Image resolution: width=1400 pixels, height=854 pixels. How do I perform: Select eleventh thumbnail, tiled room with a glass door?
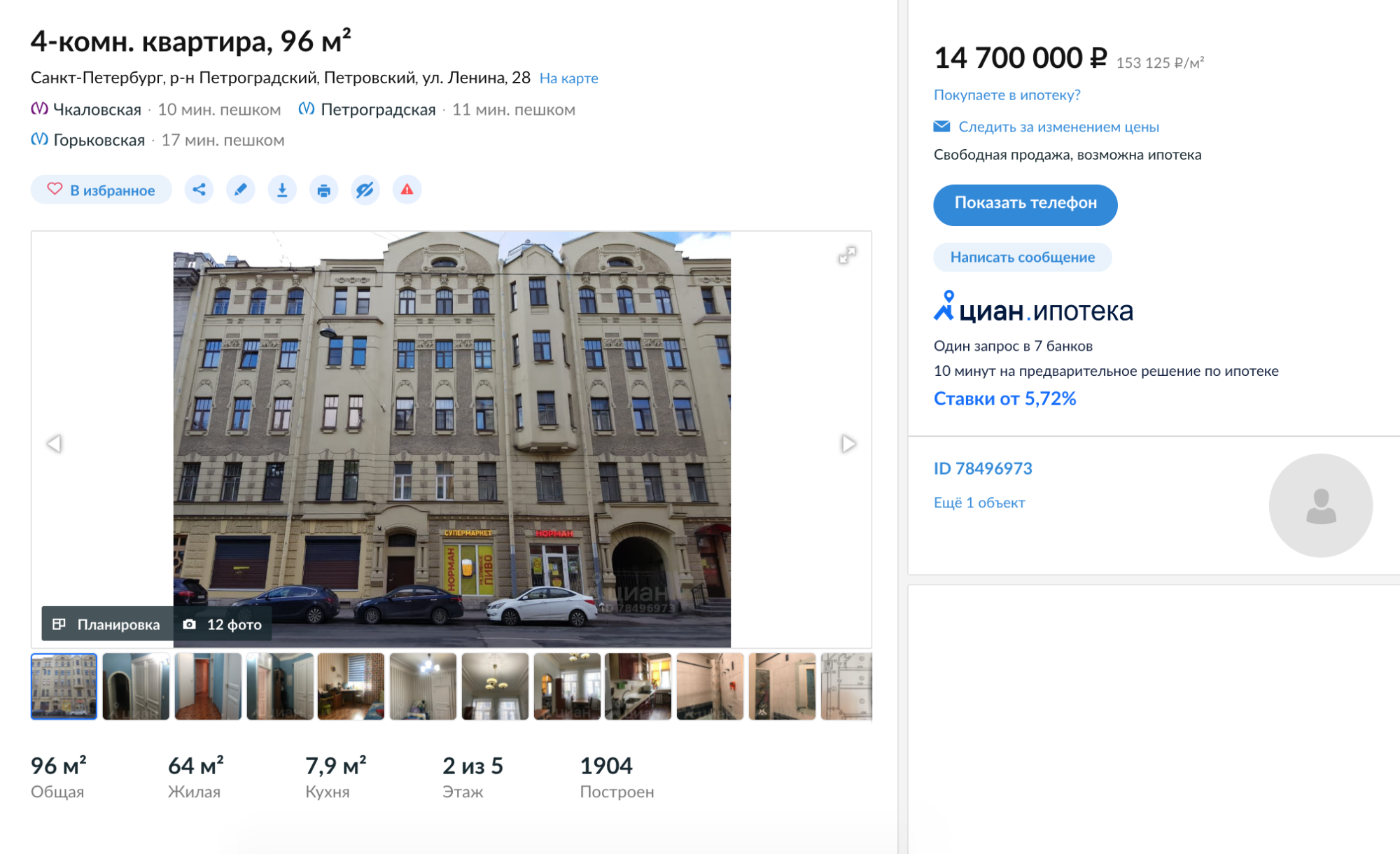pyautogui.click(x=782, y=686)
